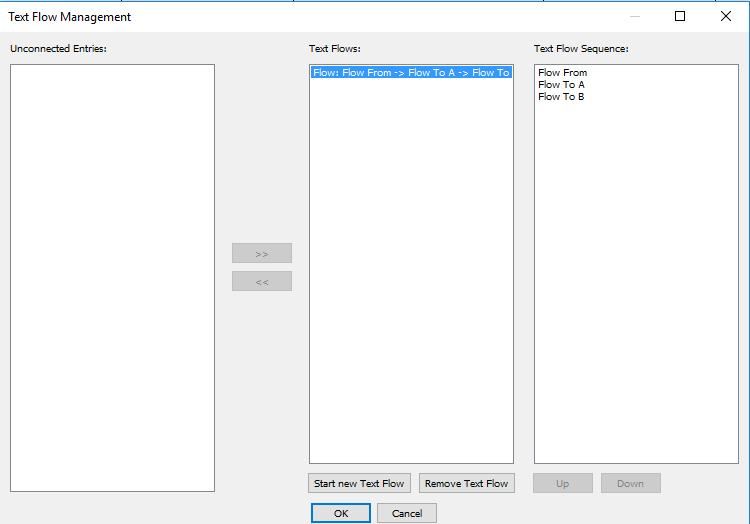The image size is (750, 524).
Task: Click the 'Unconnected Entries:' label
Action: tap(58, 48)
